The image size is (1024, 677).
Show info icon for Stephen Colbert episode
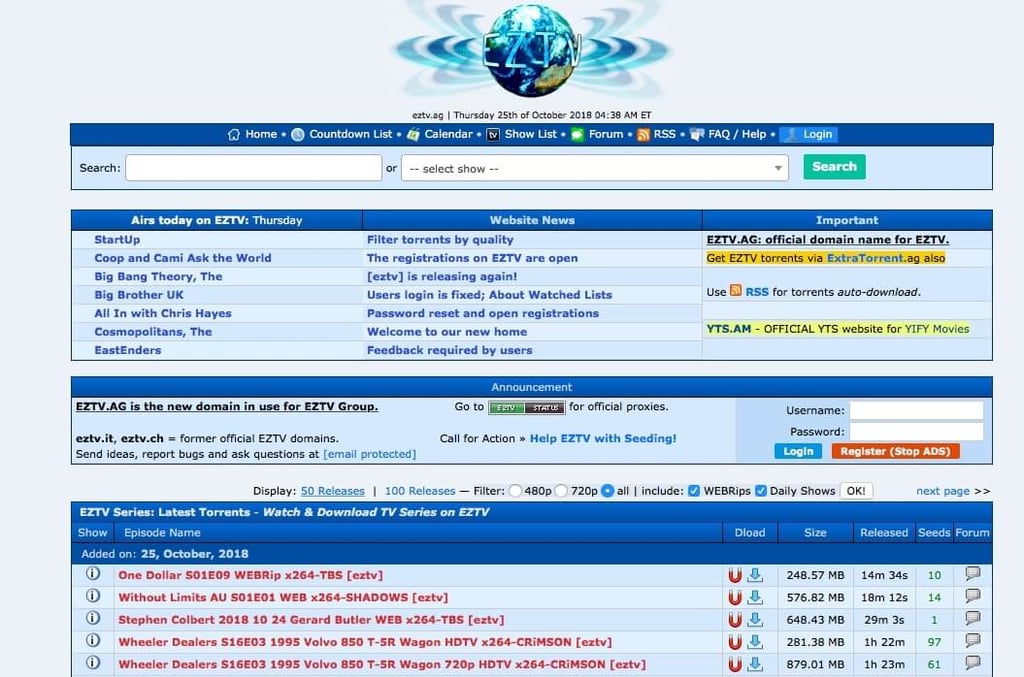click(93, 618)
